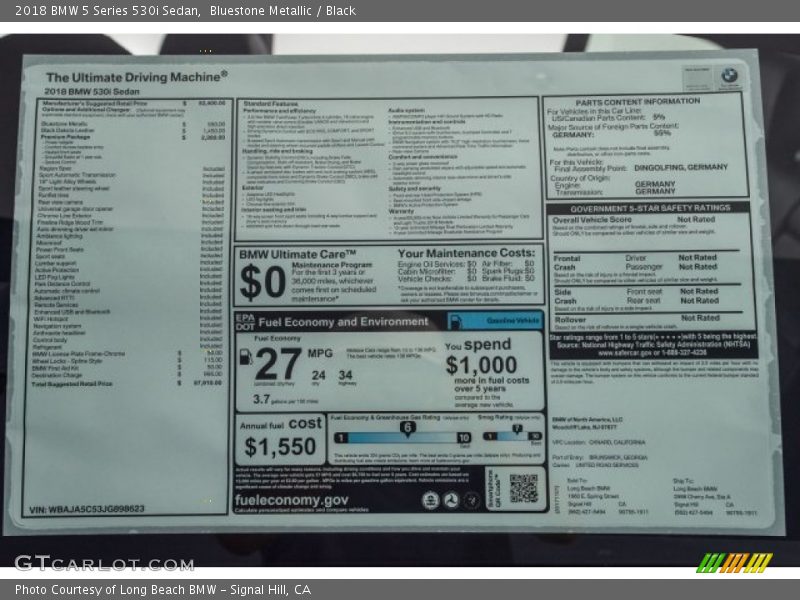Click the 'WiFi Hotspot' row
The height and width of the screenshot is (600, 800).
[x=128, y=318]
